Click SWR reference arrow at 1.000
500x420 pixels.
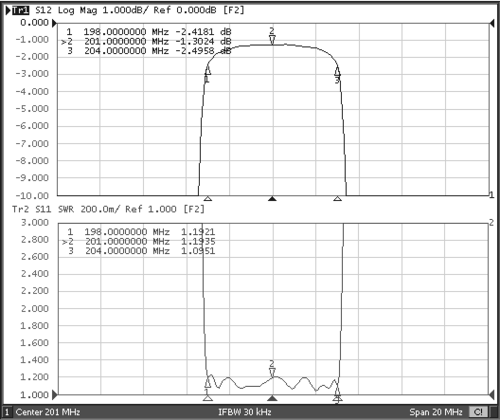pos(55,395)
